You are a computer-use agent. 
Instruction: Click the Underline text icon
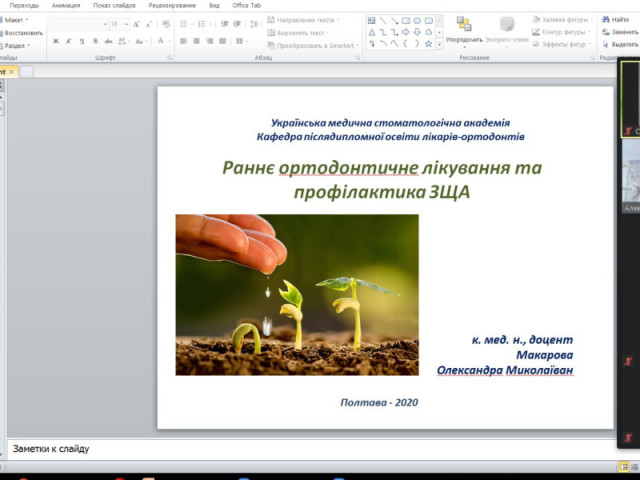tap(82, 41)
